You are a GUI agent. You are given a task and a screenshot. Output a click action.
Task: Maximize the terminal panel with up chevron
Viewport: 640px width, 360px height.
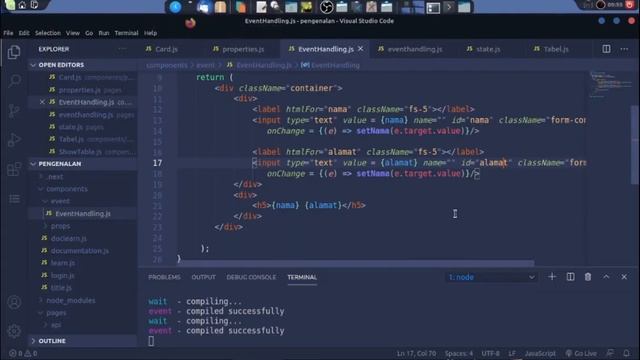click(x=606, y=277)
